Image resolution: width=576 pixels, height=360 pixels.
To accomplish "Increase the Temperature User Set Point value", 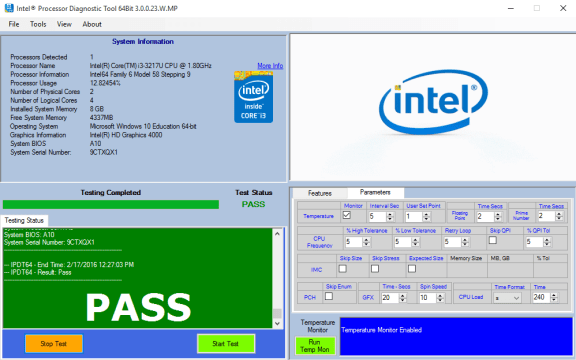I will tap(426, 215).
